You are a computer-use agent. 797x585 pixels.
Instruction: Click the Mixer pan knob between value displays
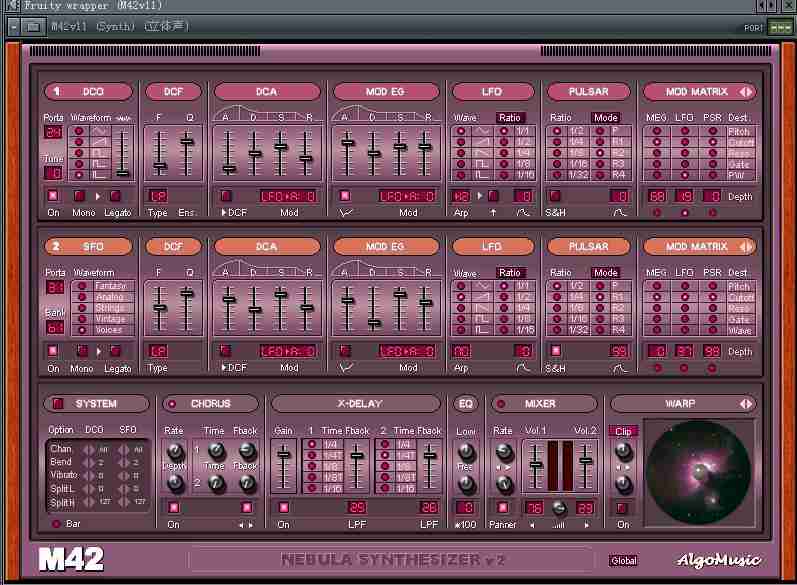pyautogui.click(x=559, y=507)
